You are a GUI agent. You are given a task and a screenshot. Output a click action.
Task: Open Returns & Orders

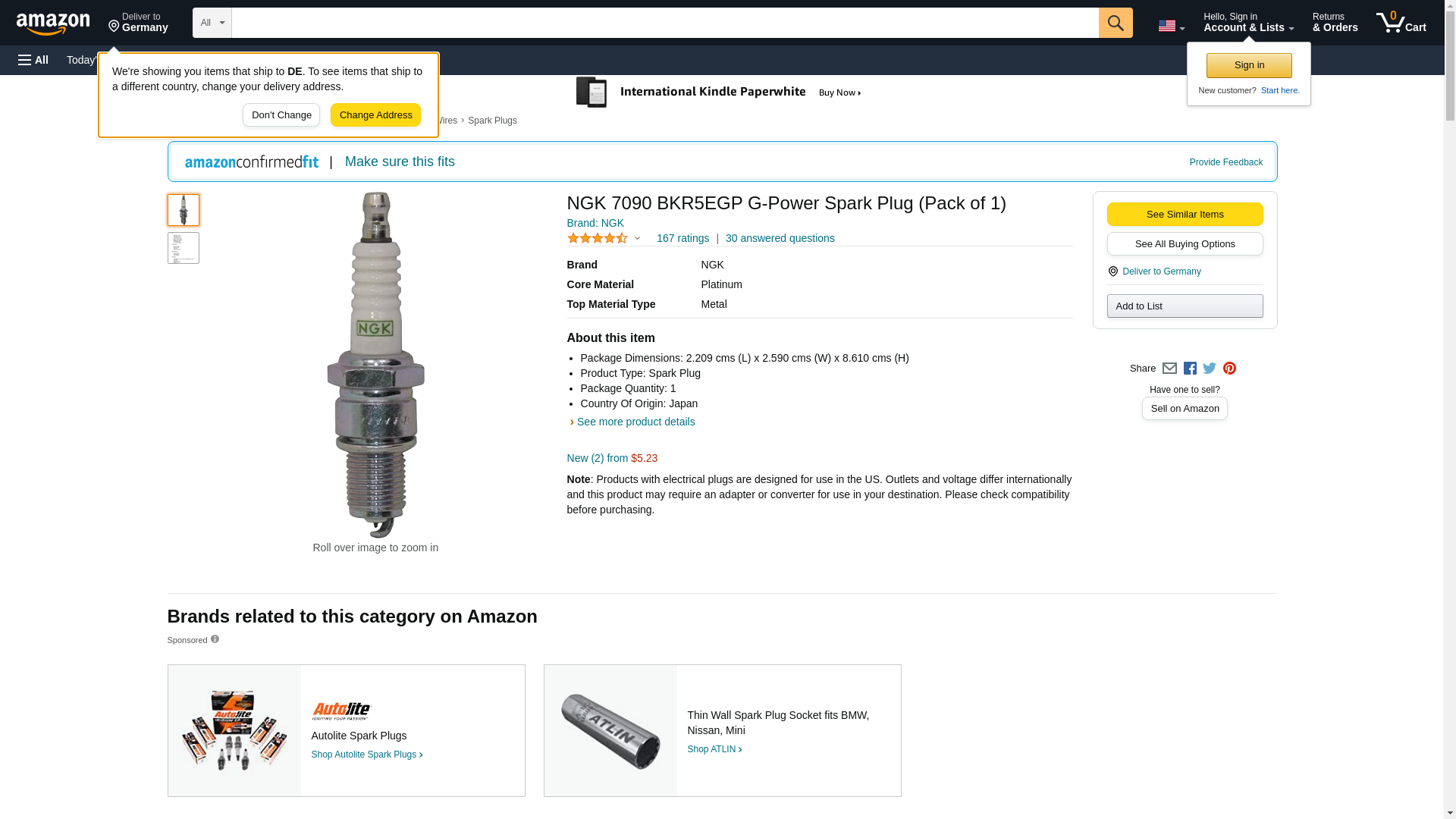click(x=1335, y=23)
